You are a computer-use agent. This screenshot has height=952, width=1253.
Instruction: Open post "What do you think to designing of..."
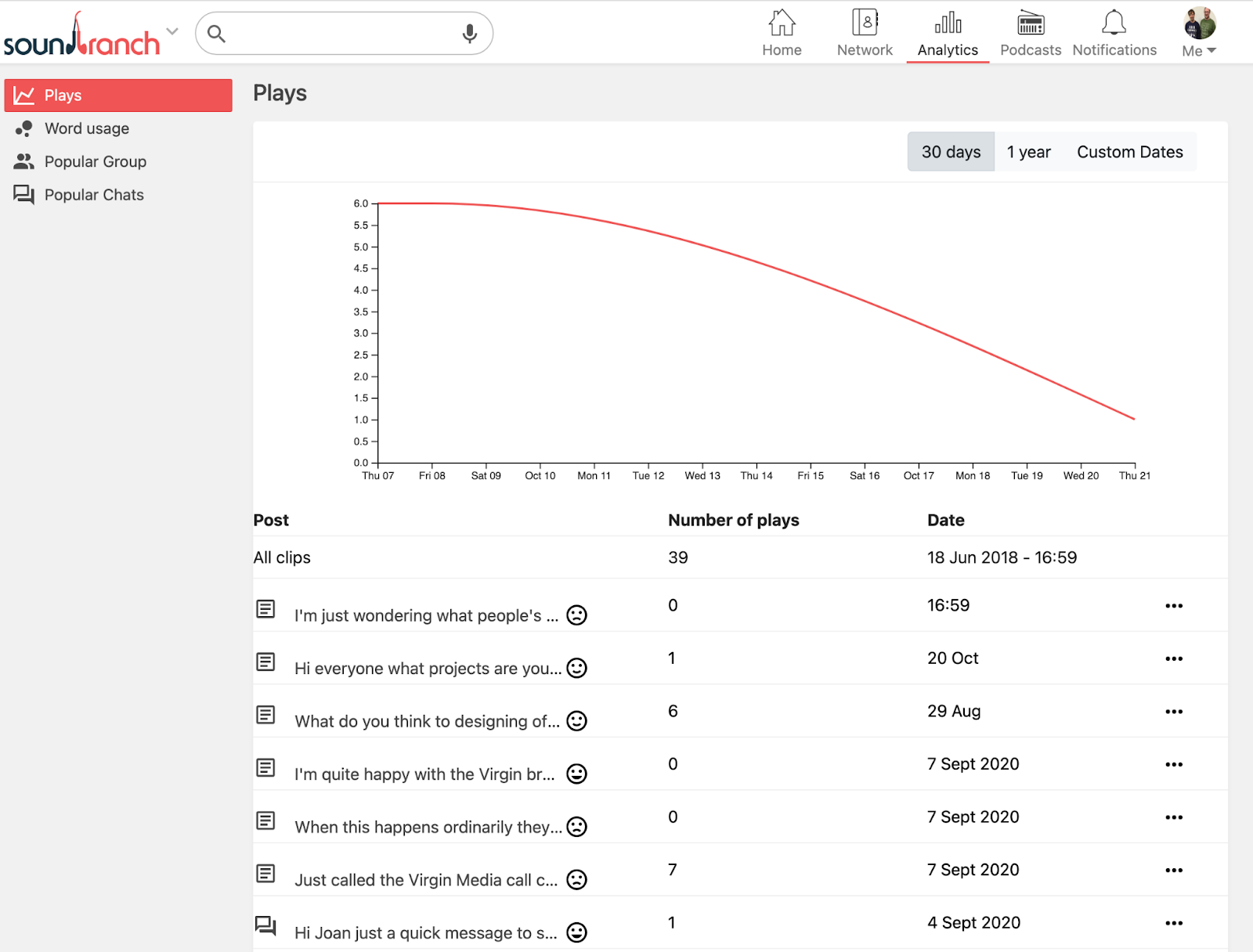428,721
